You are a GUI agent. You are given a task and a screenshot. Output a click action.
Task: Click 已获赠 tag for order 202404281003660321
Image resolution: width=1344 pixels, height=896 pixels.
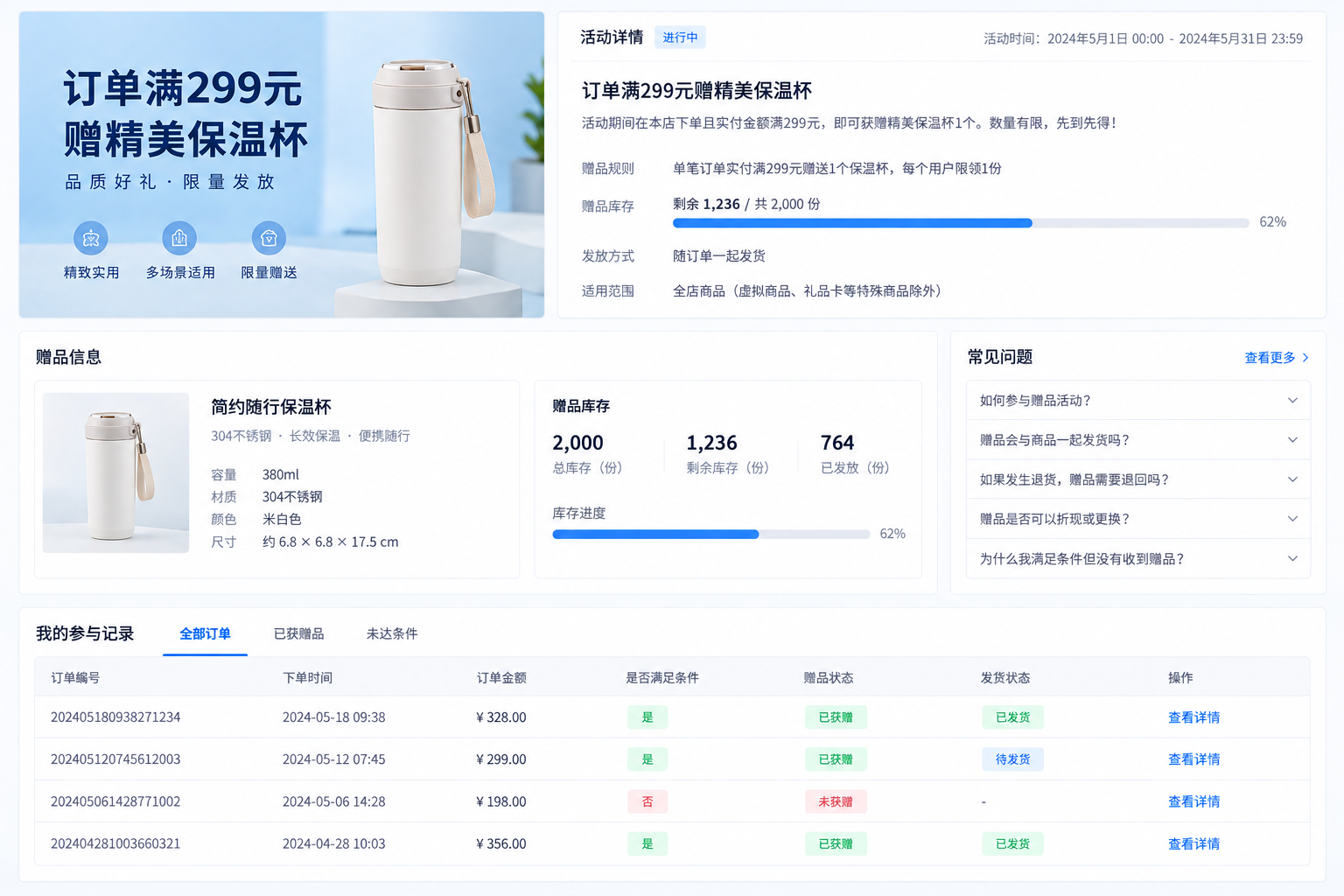[x=836, y=843]
